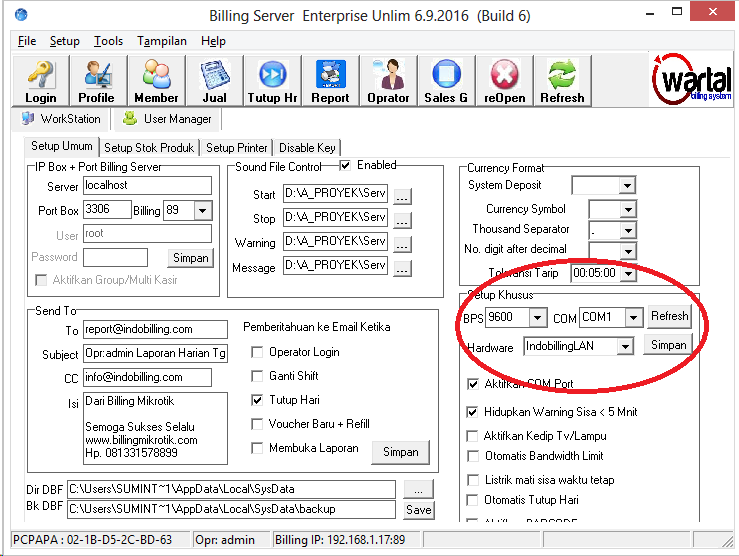Viewport: 739px width, 556px height.
Task: Enable Ganti Shift email notification
Action: coord(257,376)
